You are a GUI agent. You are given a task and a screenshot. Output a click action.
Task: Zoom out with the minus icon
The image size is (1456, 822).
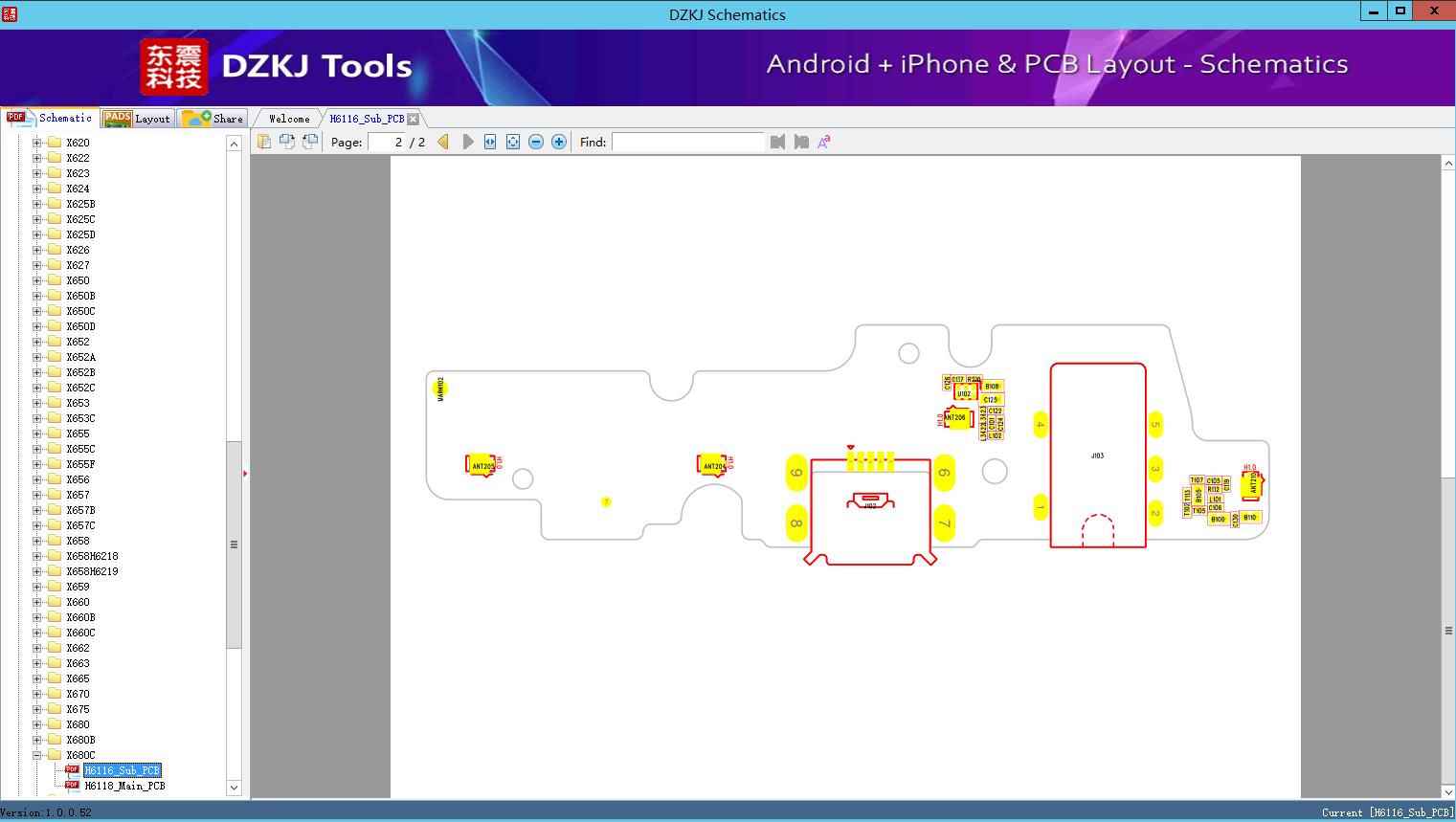536,142
